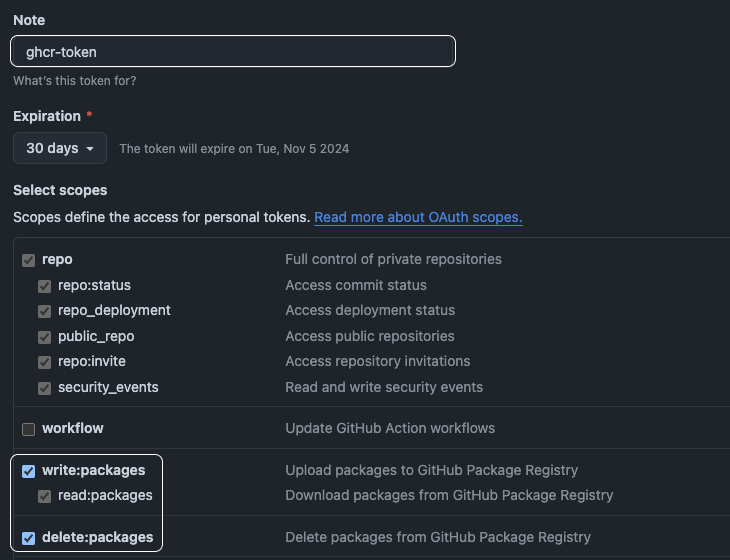Uncheck the repo:invite scope
The width and height of the screenshot is (730, 560).
[44, 362]
